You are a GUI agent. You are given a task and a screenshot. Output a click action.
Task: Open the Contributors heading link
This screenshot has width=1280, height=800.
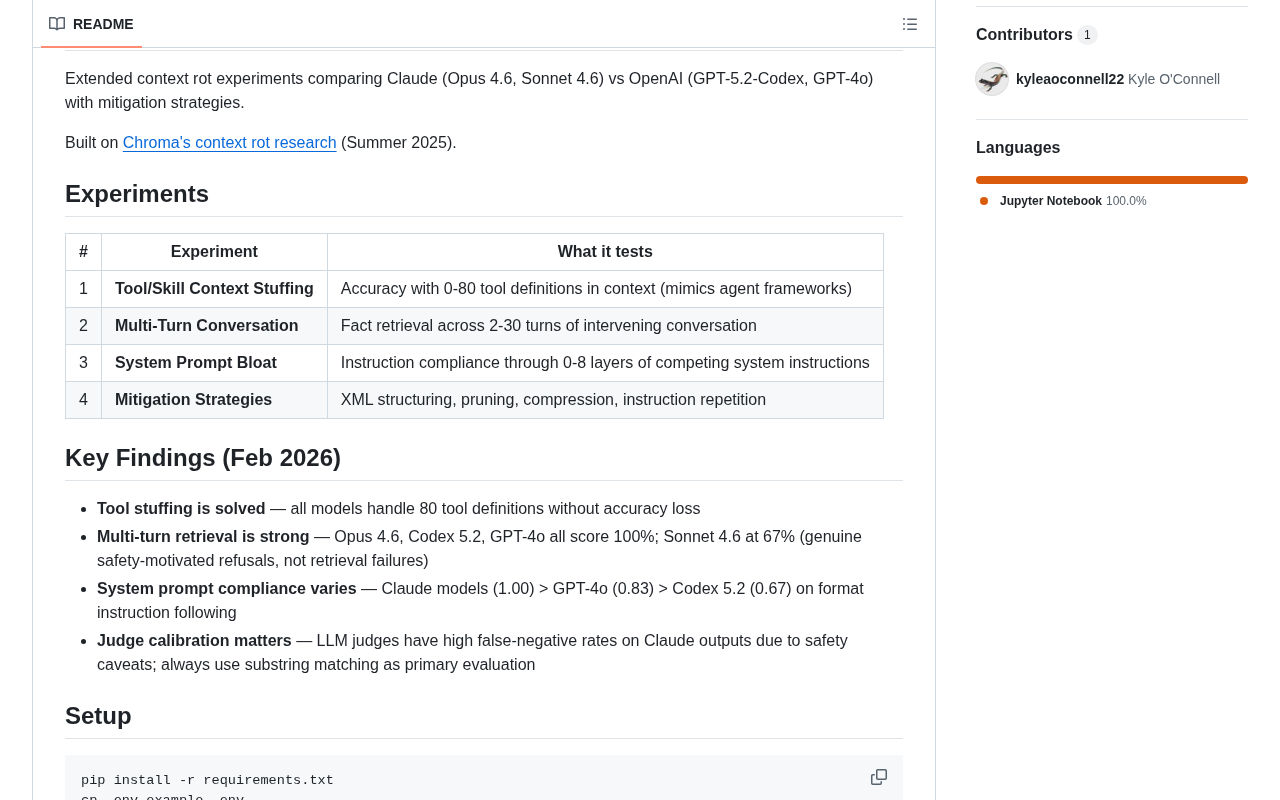point(1024,35)
